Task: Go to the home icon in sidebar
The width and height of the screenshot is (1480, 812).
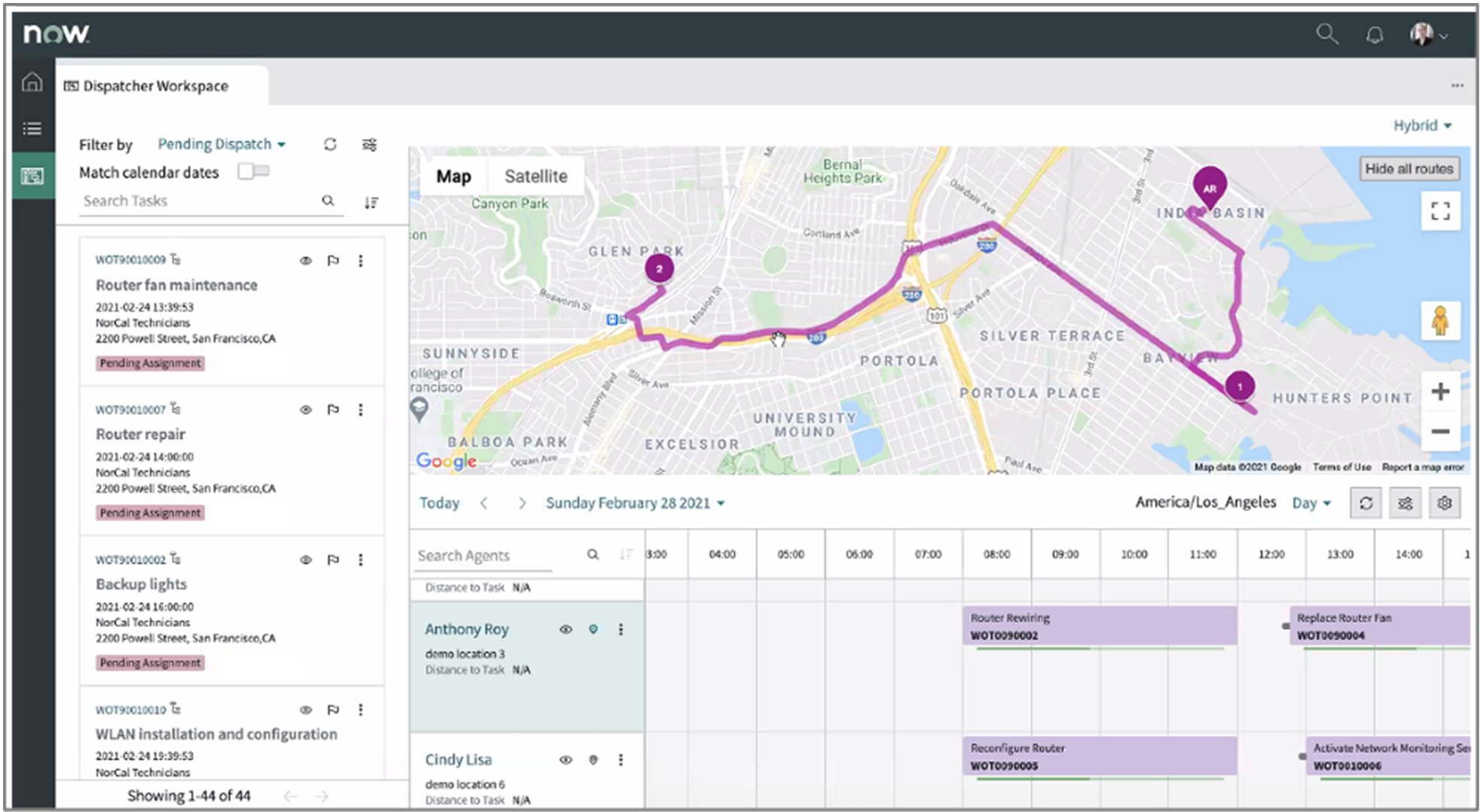Action: click(x=32, y=81)
